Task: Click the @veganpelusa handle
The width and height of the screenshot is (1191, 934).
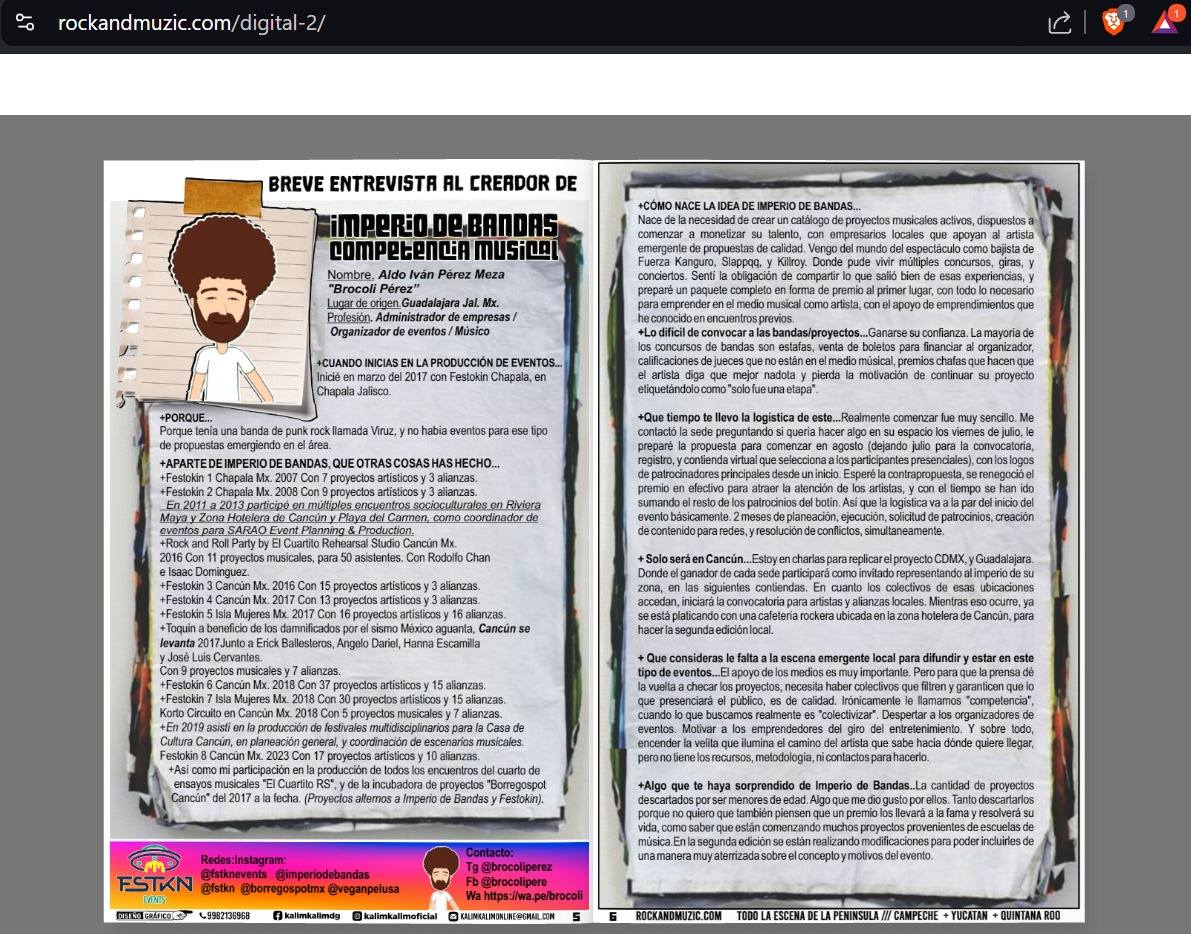Action: (363, 888)
